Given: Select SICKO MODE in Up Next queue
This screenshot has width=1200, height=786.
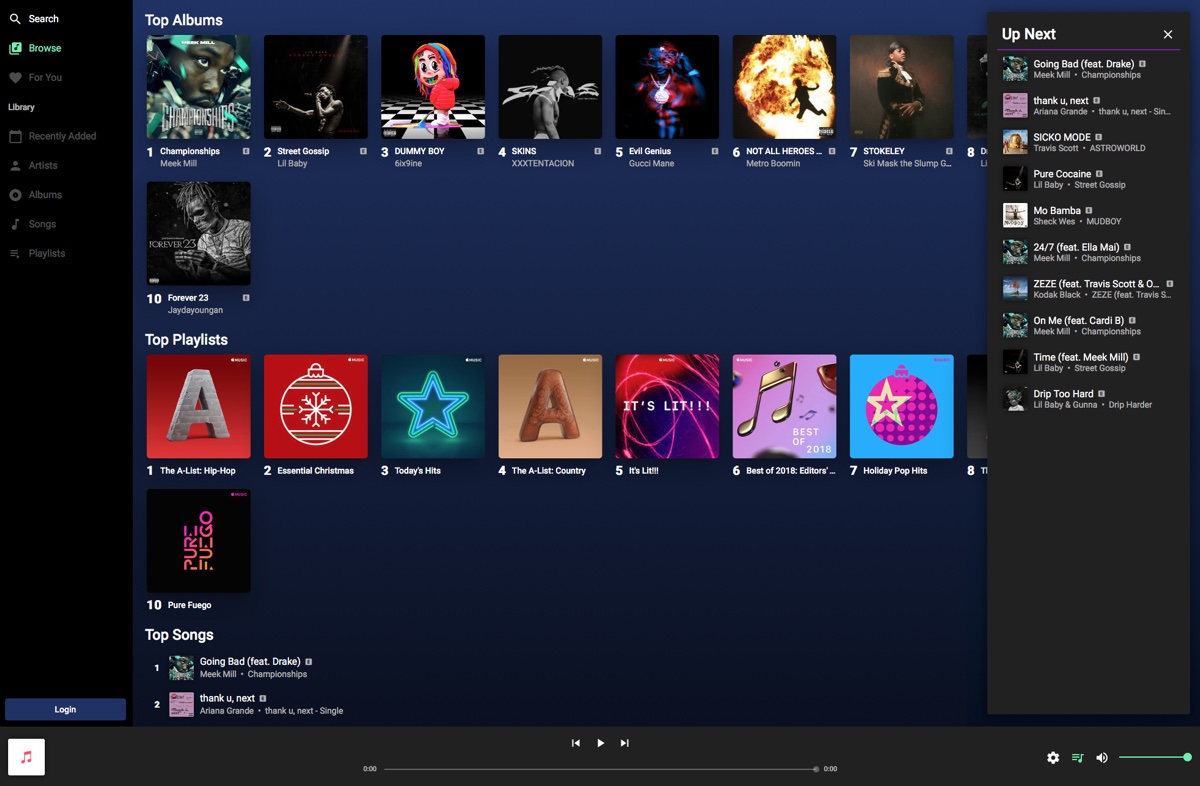Looking at the screenshot, I should pyautogui.click(x=1088, y=142).
